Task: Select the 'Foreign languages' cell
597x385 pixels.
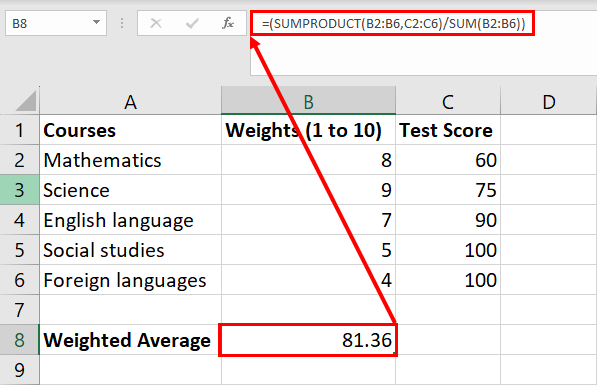Action: point(130,280)
